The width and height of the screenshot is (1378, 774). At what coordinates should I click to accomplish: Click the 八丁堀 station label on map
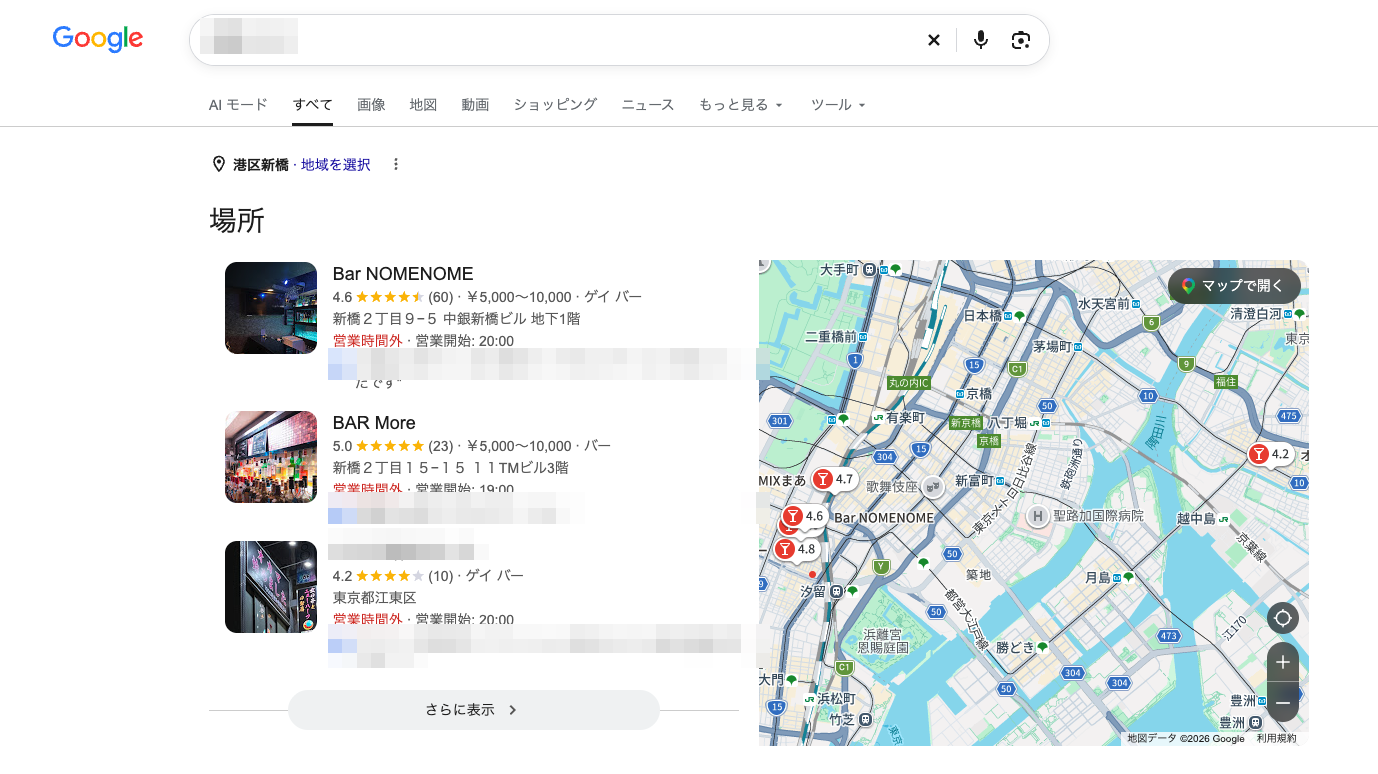pos(1007,423)
